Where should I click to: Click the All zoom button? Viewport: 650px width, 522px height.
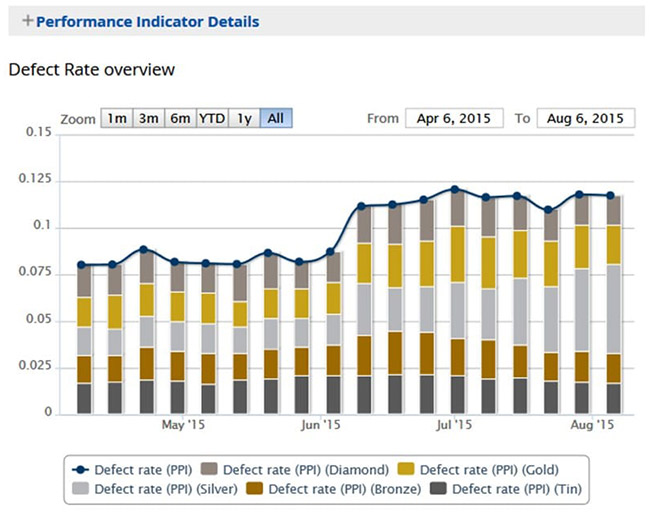276,118
